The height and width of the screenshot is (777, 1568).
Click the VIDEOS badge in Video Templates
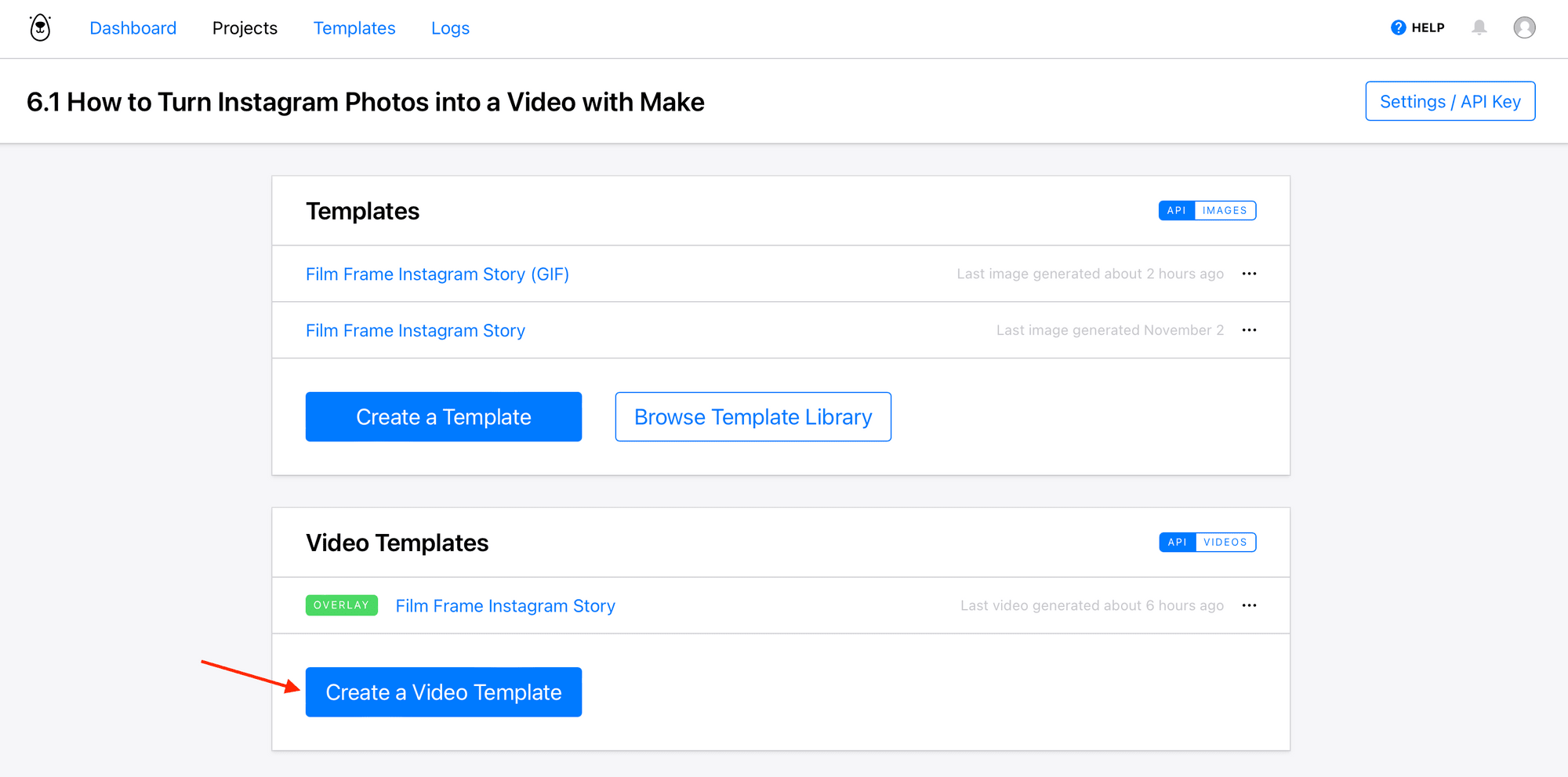point(1225,542)
